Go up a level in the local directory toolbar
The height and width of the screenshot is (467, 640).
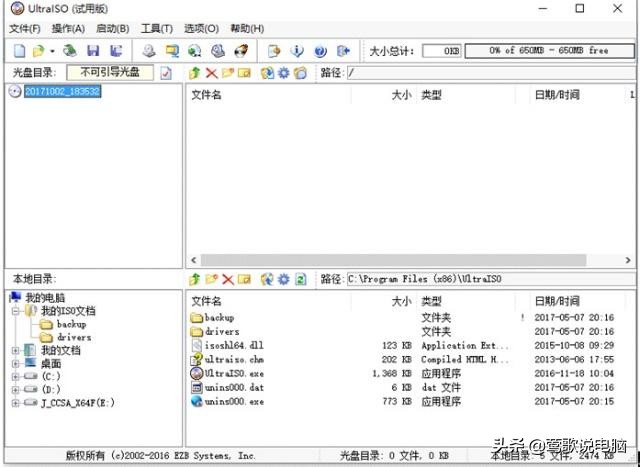click(195, 279)
